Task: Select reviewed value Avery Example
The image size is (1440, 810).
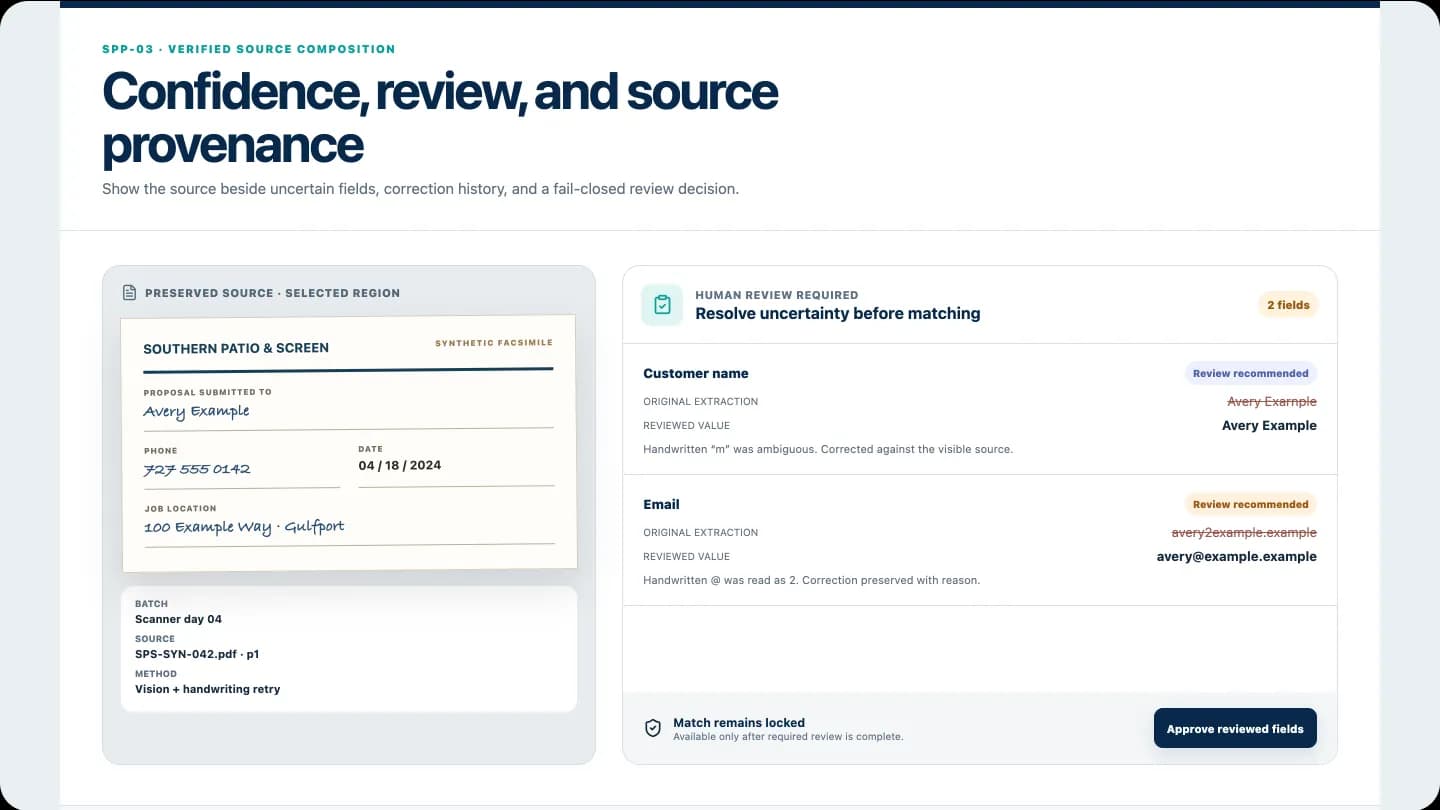Action: pyautogui.click(x=1269, y=425)
